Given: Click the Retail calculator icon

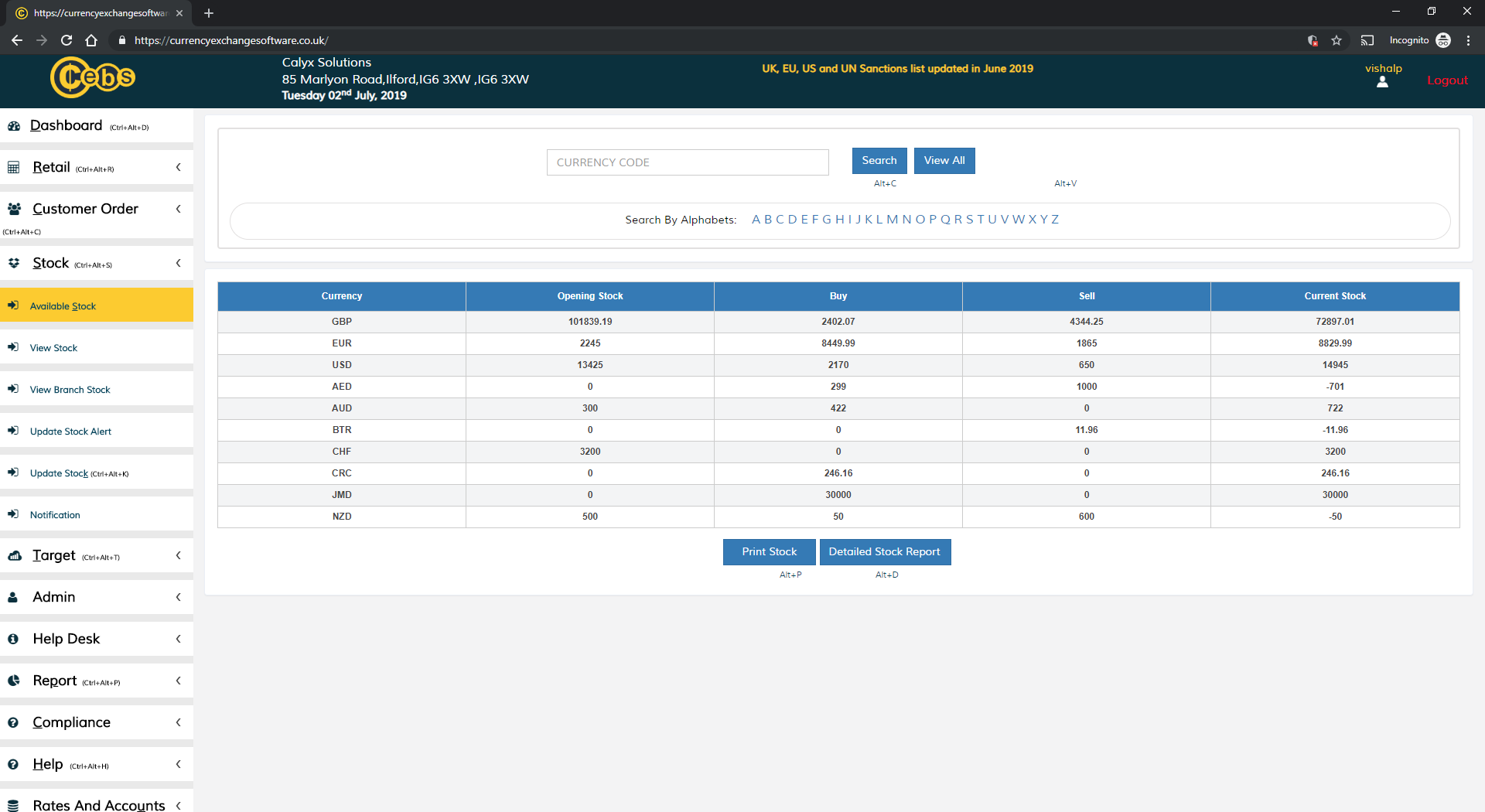Looking at the screenshot, I should pos(14,168).
